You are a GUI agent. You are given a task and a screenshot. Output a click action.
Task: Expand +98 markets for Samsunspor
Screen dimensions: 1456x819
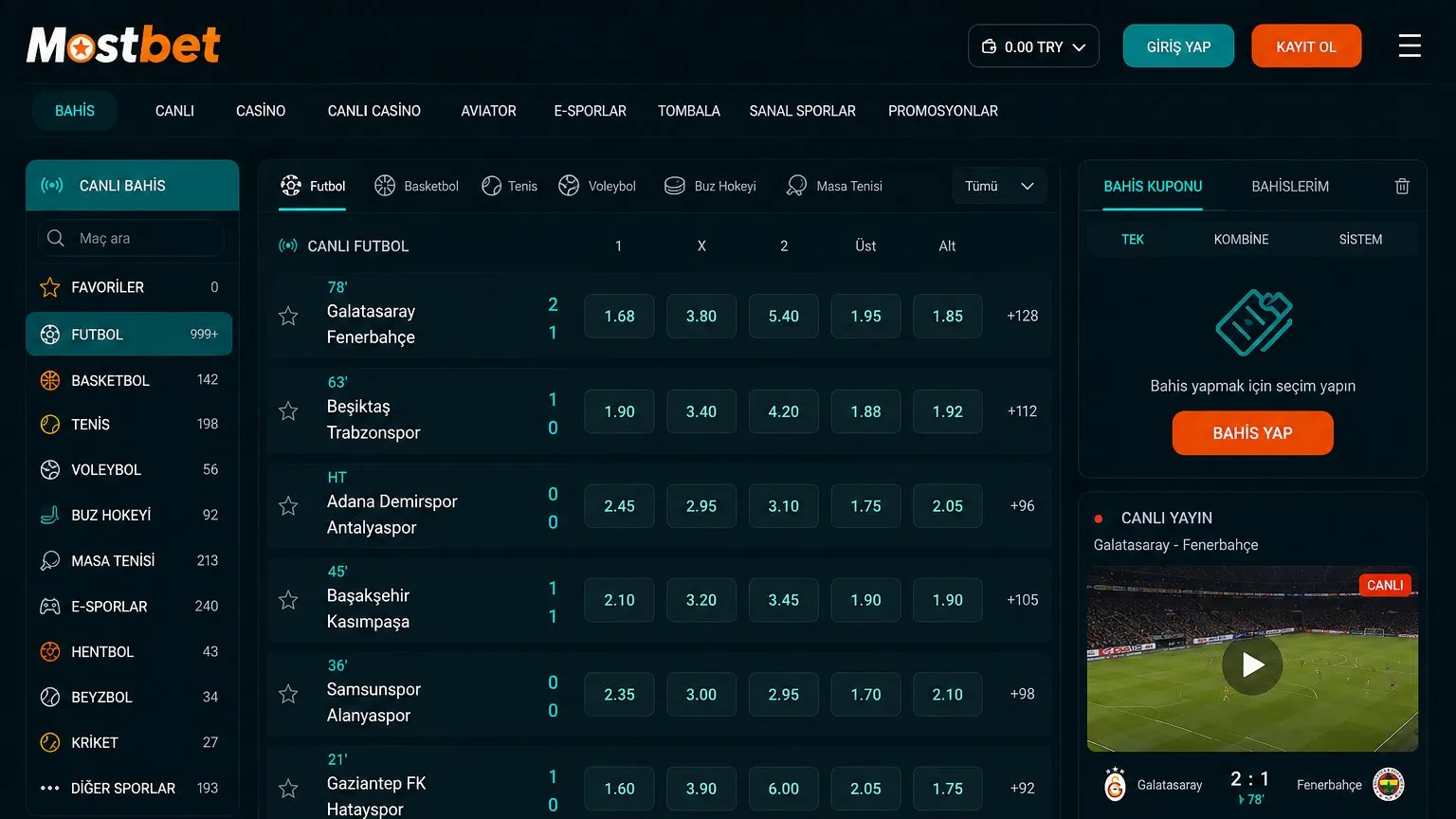[1022, 694]
